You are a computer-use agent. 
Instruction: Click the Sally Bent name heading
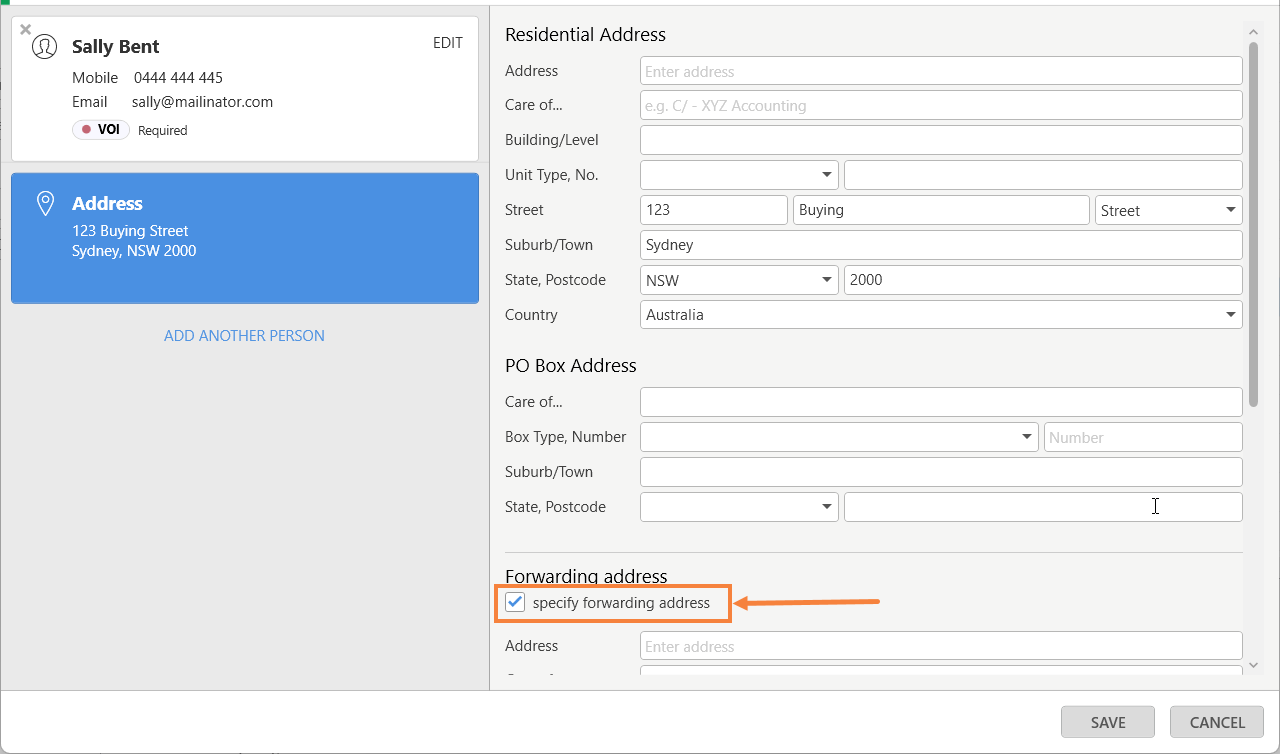point(115,46)
